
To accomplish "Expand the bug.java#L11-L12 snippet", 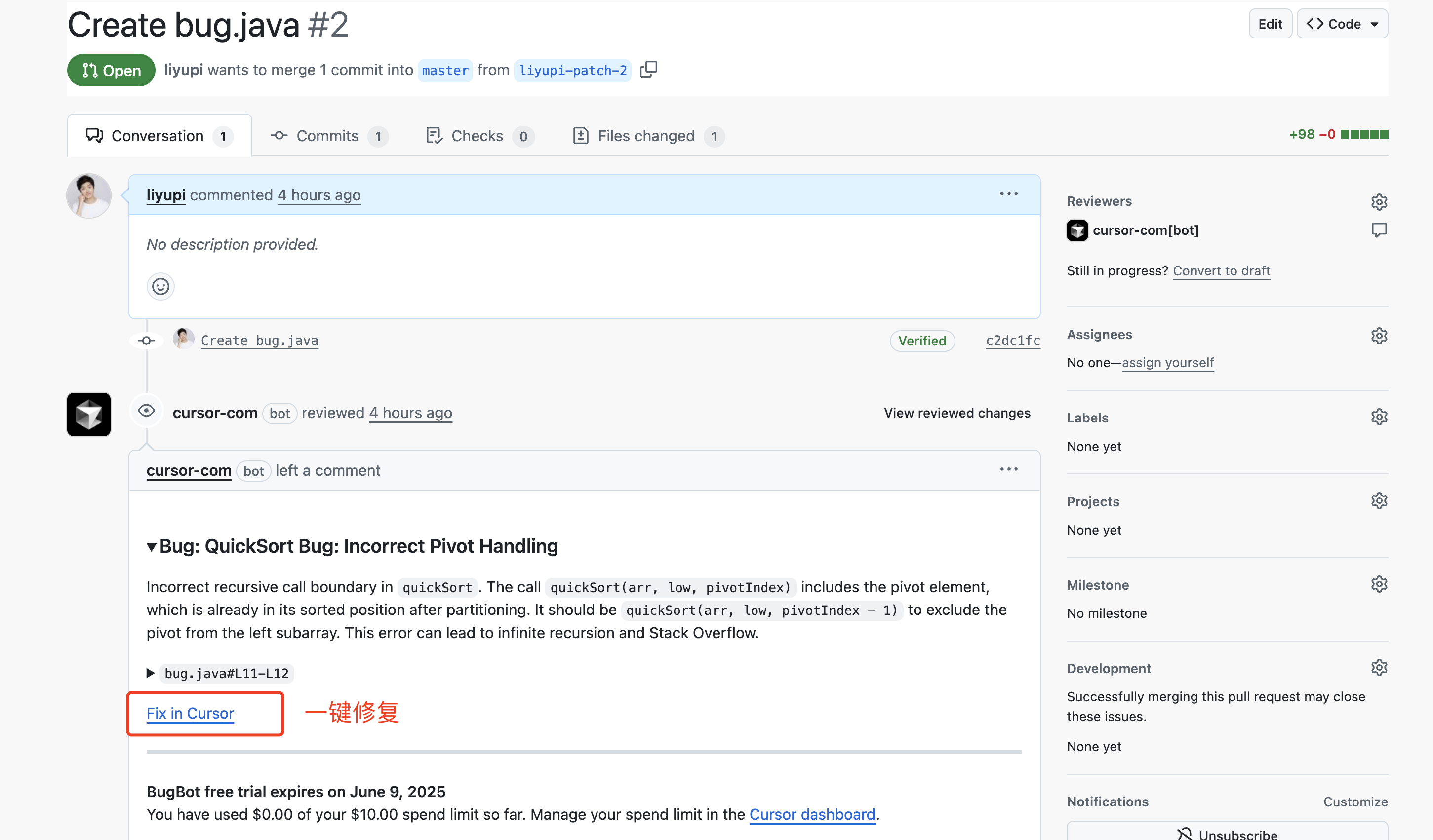I will 151,673.
